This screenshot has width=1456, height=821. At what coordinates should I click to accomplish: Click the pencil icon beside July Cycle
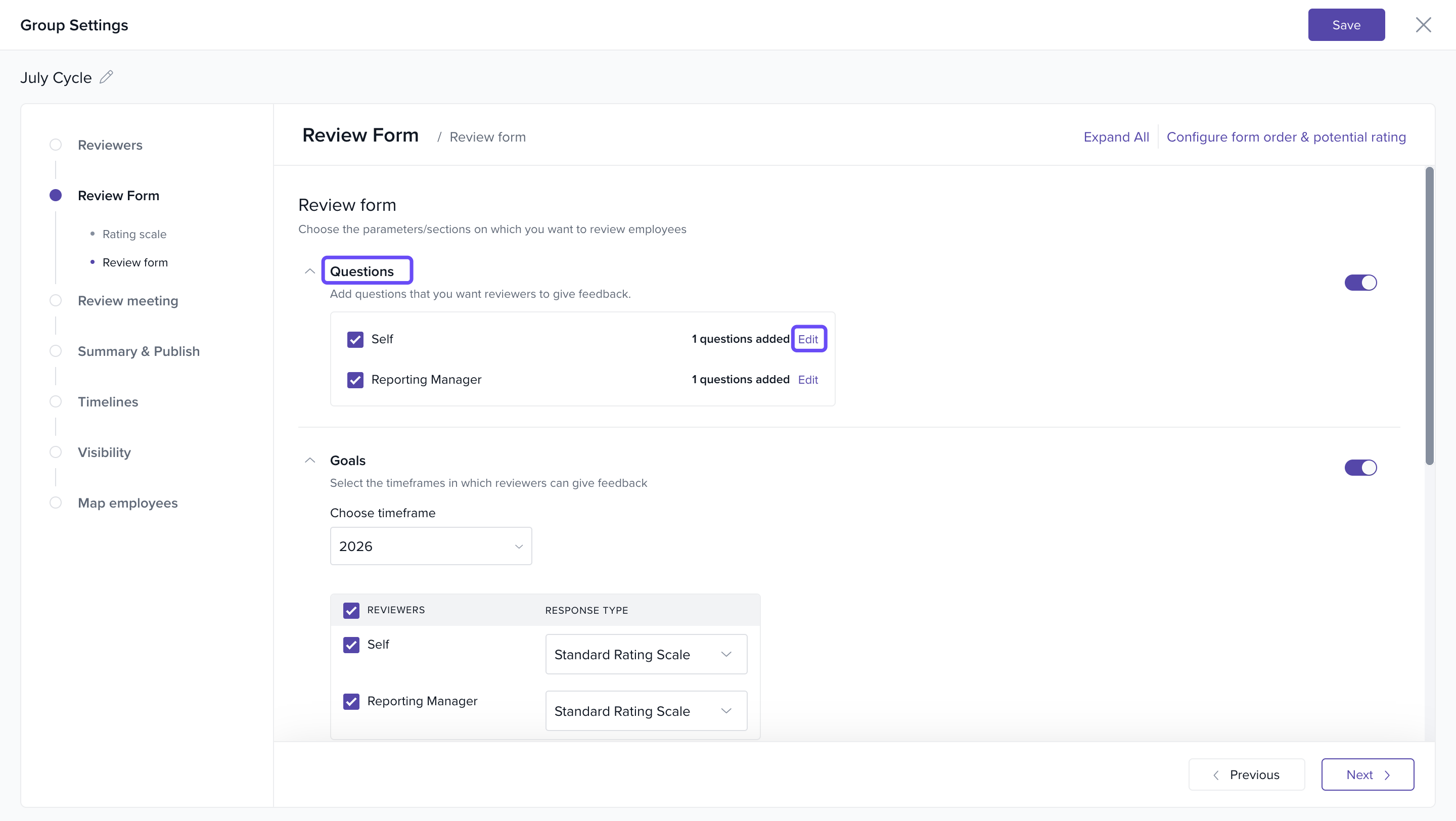pyautogui.click(x=106, y=77)
